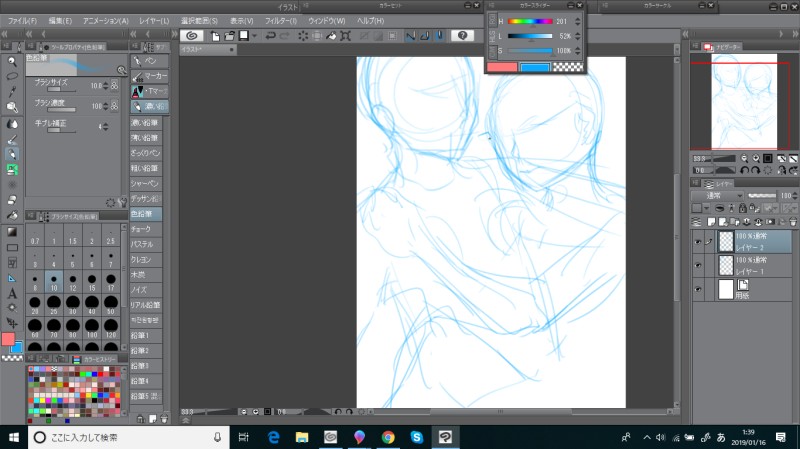This screenshot has height=449, width=800.
Task: Click the Clear (dotted circle) icon
Action: (303, 36)
